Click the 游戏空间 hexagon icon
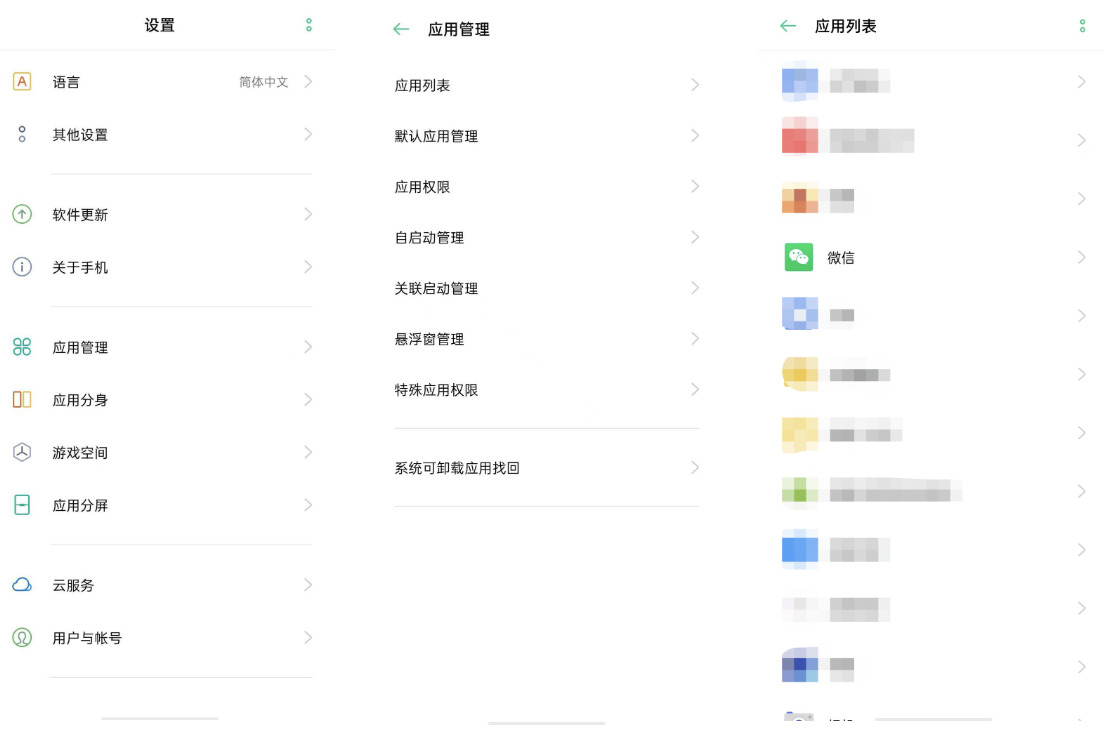1104x731 pixels. 22,453
